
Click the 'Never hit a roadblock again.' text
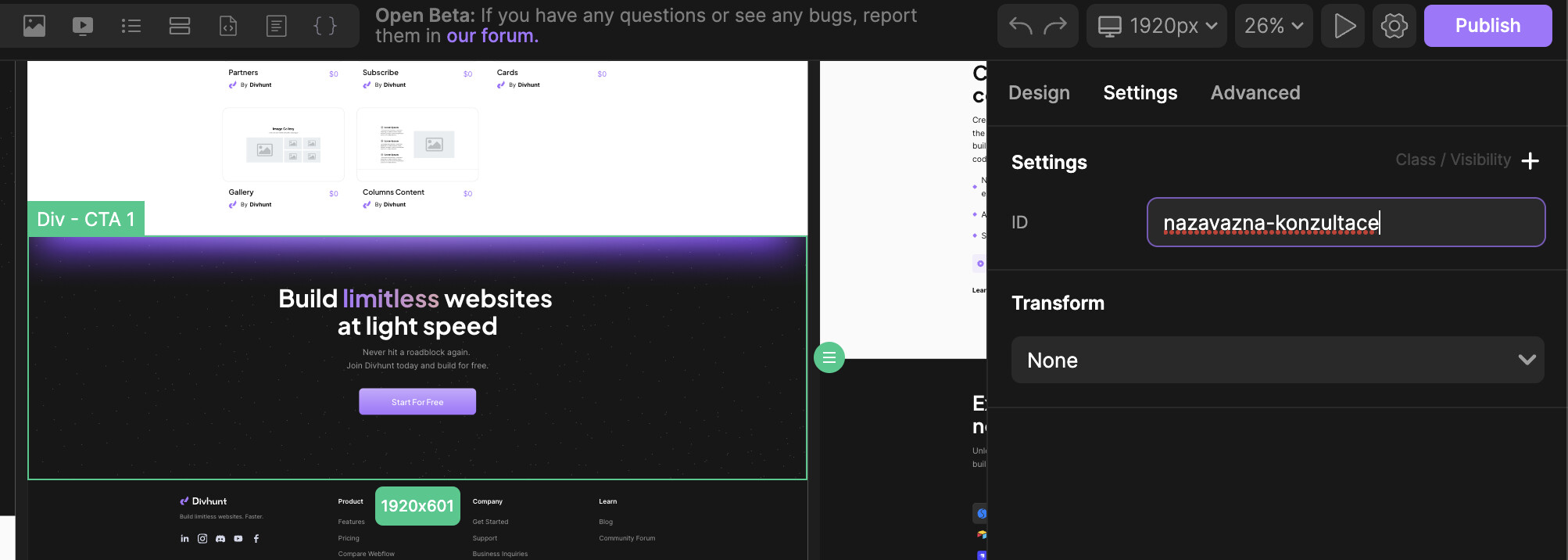417,353
